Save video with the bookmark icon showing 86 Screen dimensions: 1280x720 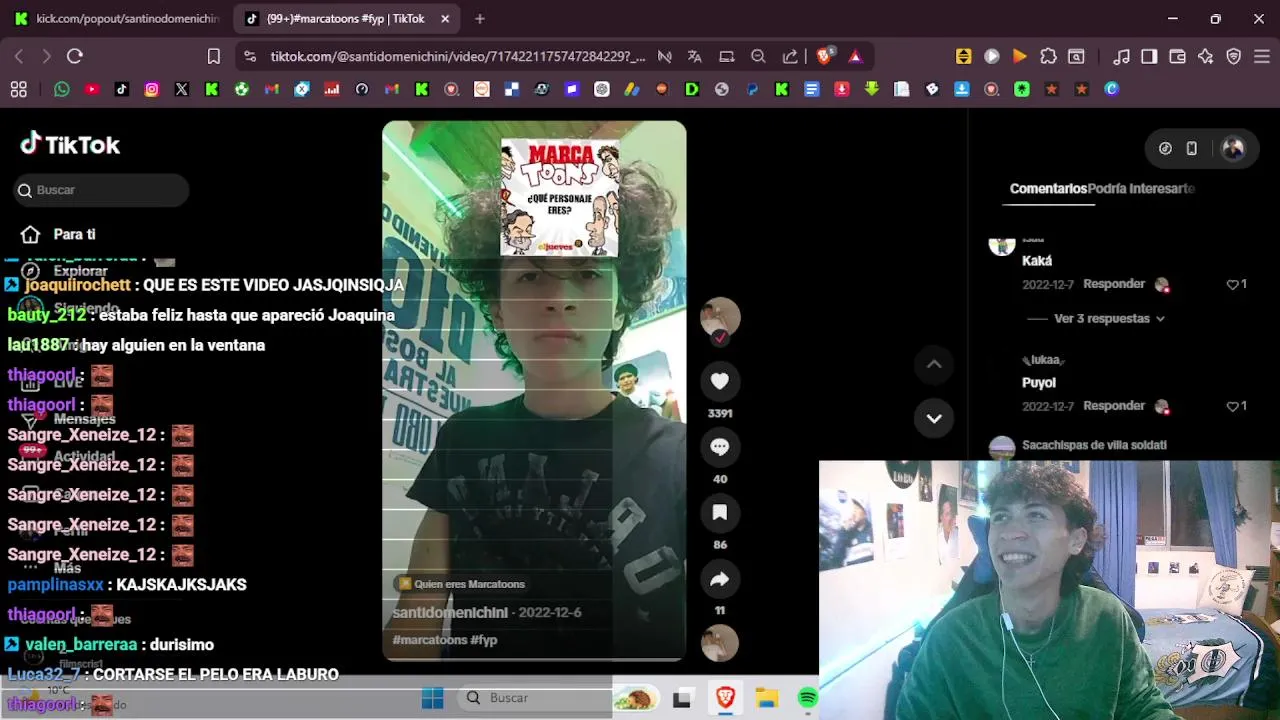pos(719,513)
